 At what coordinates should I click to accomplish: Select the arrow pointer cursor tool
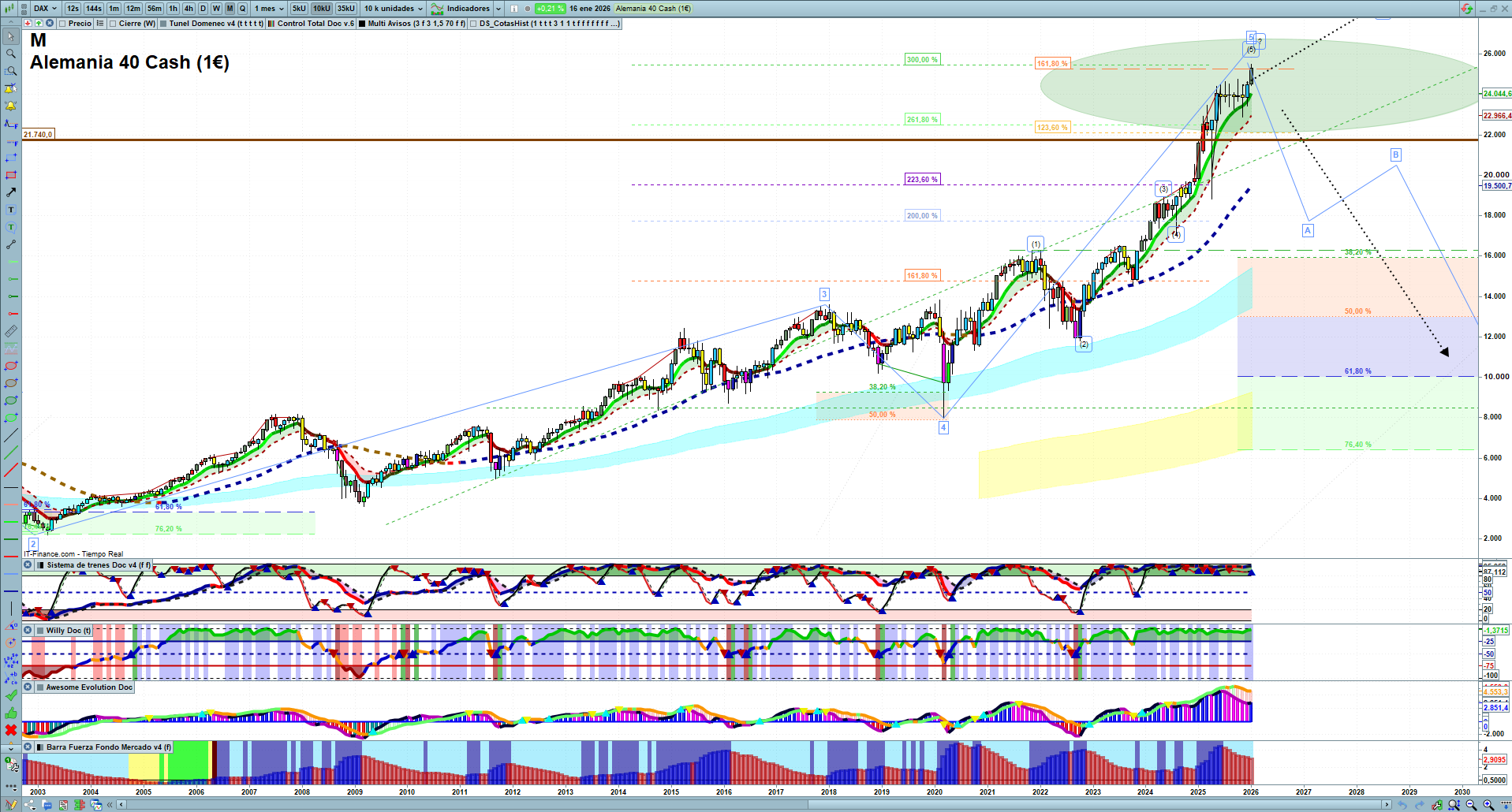(x=11, y=36)
